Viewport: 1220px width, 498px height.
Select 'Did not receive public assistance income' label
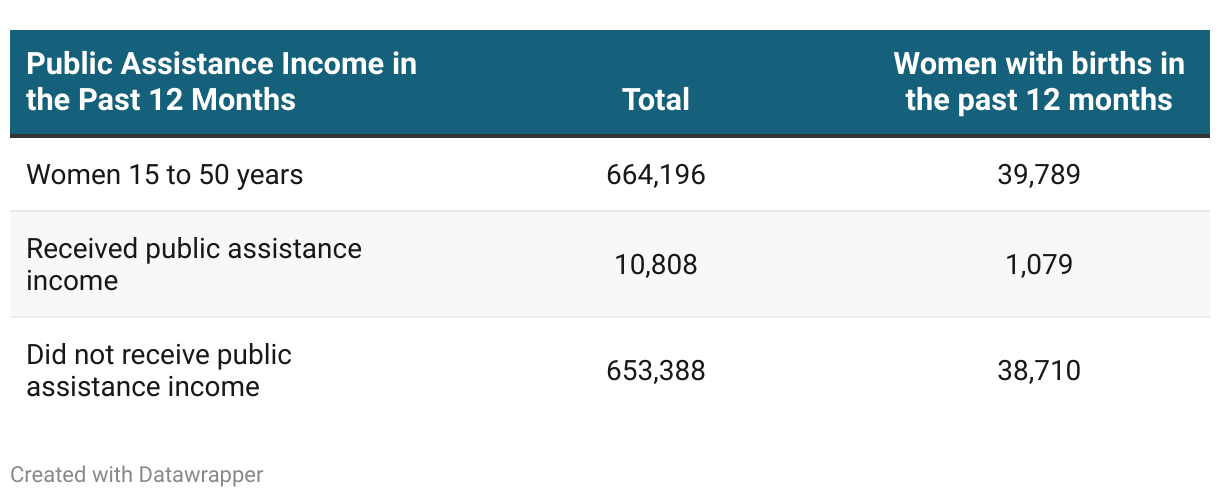(159, 371)
